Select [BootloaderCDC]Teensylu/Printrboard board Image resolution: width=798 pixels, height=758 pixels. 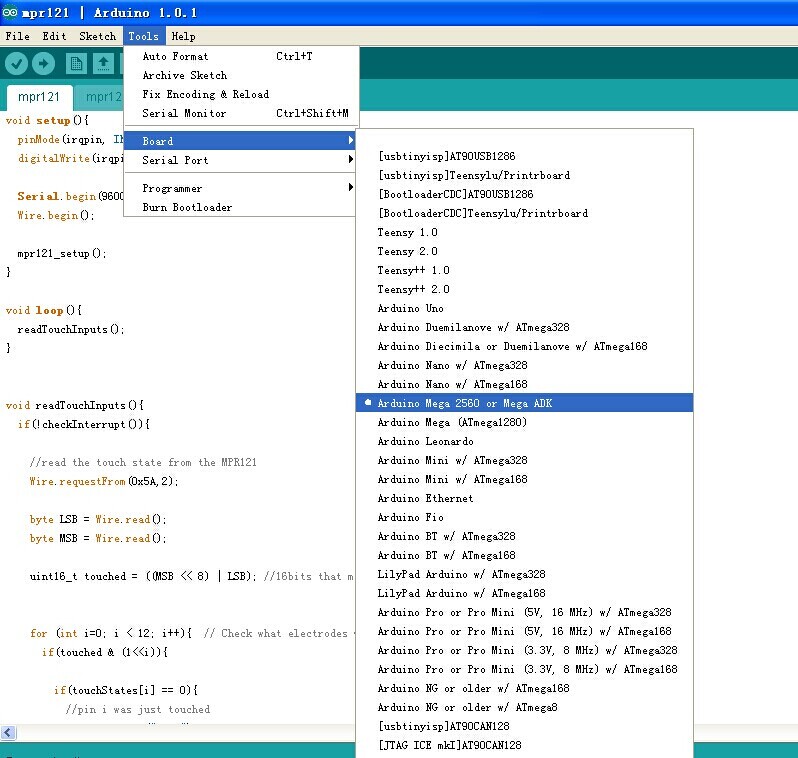pos(524,213)
